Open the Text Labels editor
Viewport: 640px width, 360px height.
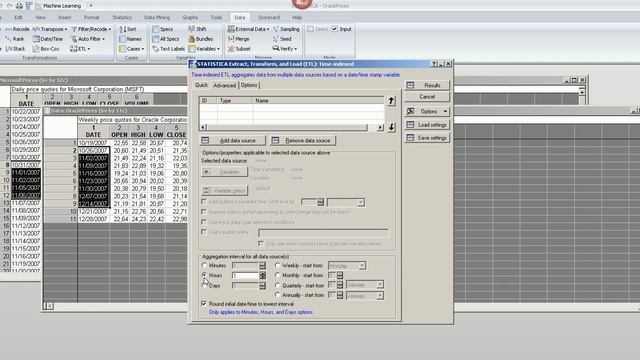(169, 49)
